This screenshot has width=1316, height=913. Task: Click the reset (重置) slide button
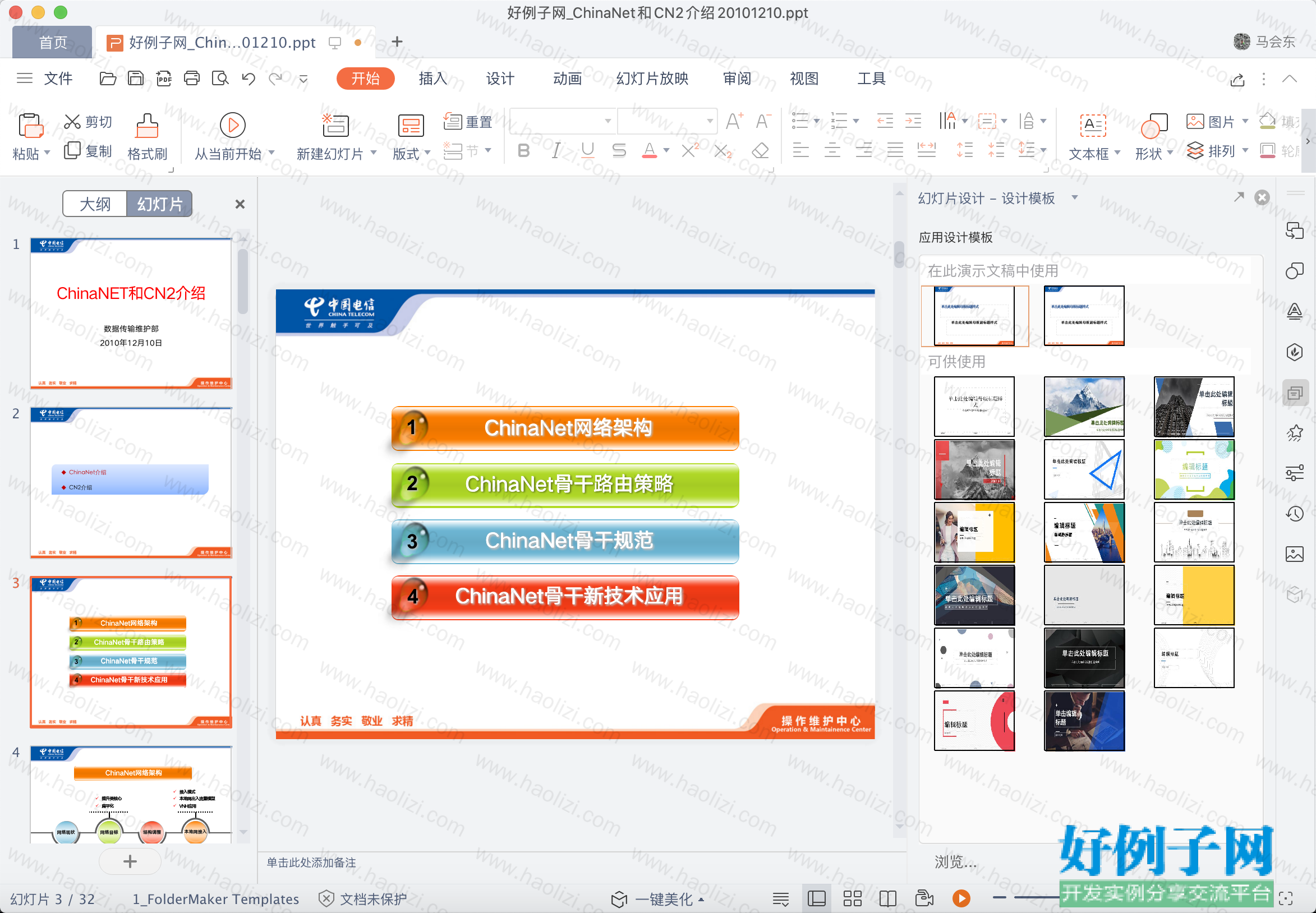click(468, 122)
